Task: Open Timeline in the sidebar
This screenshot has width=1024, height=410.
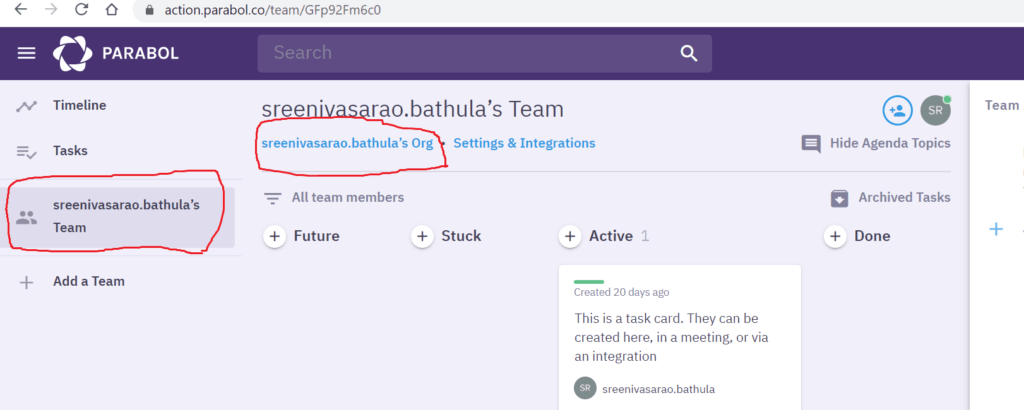Action: [80, 105]
